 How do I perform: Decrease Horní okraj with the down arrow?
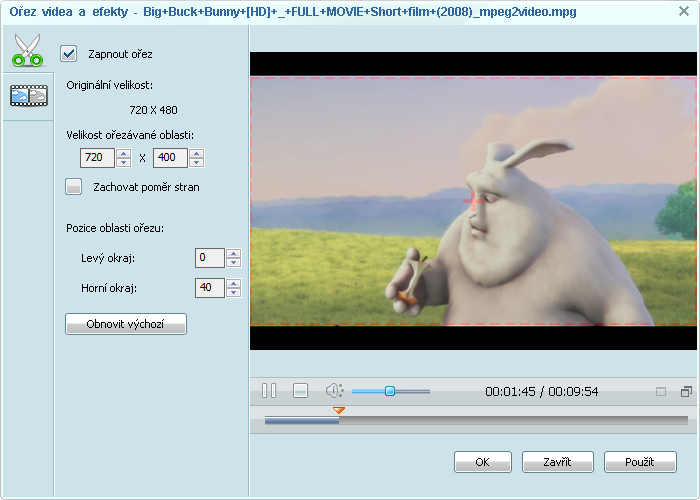[x=233, y=292]
